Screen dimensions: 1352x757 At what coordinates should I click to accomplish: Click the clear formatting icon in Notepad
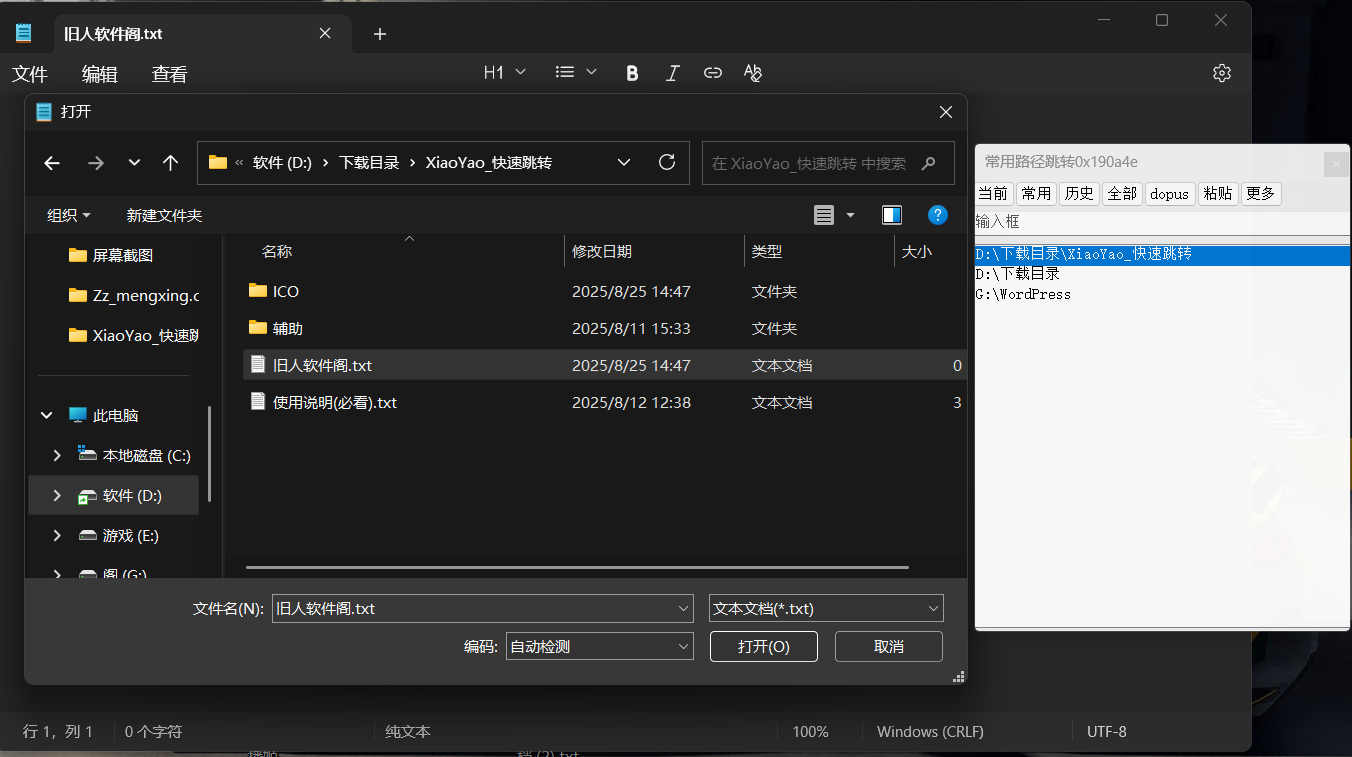pos(753,73)
